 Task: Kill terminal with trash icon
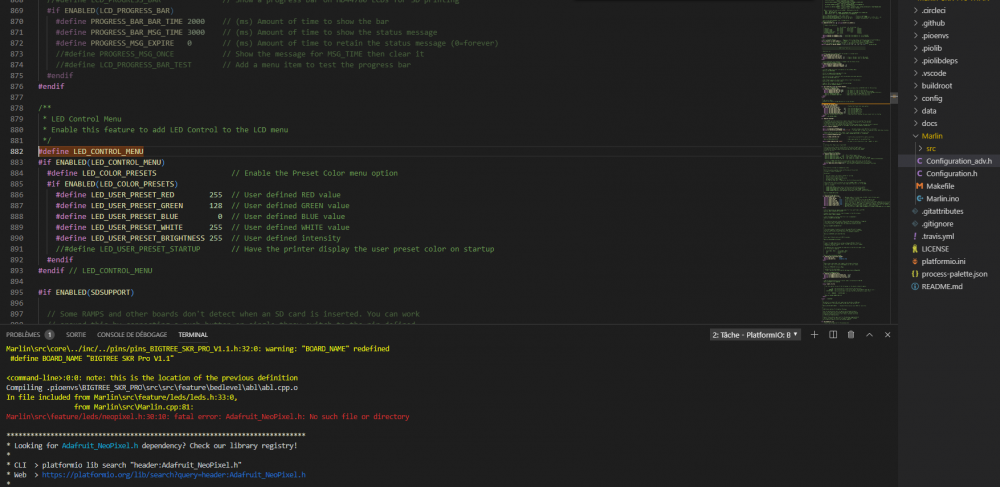[x=851, y=334]
